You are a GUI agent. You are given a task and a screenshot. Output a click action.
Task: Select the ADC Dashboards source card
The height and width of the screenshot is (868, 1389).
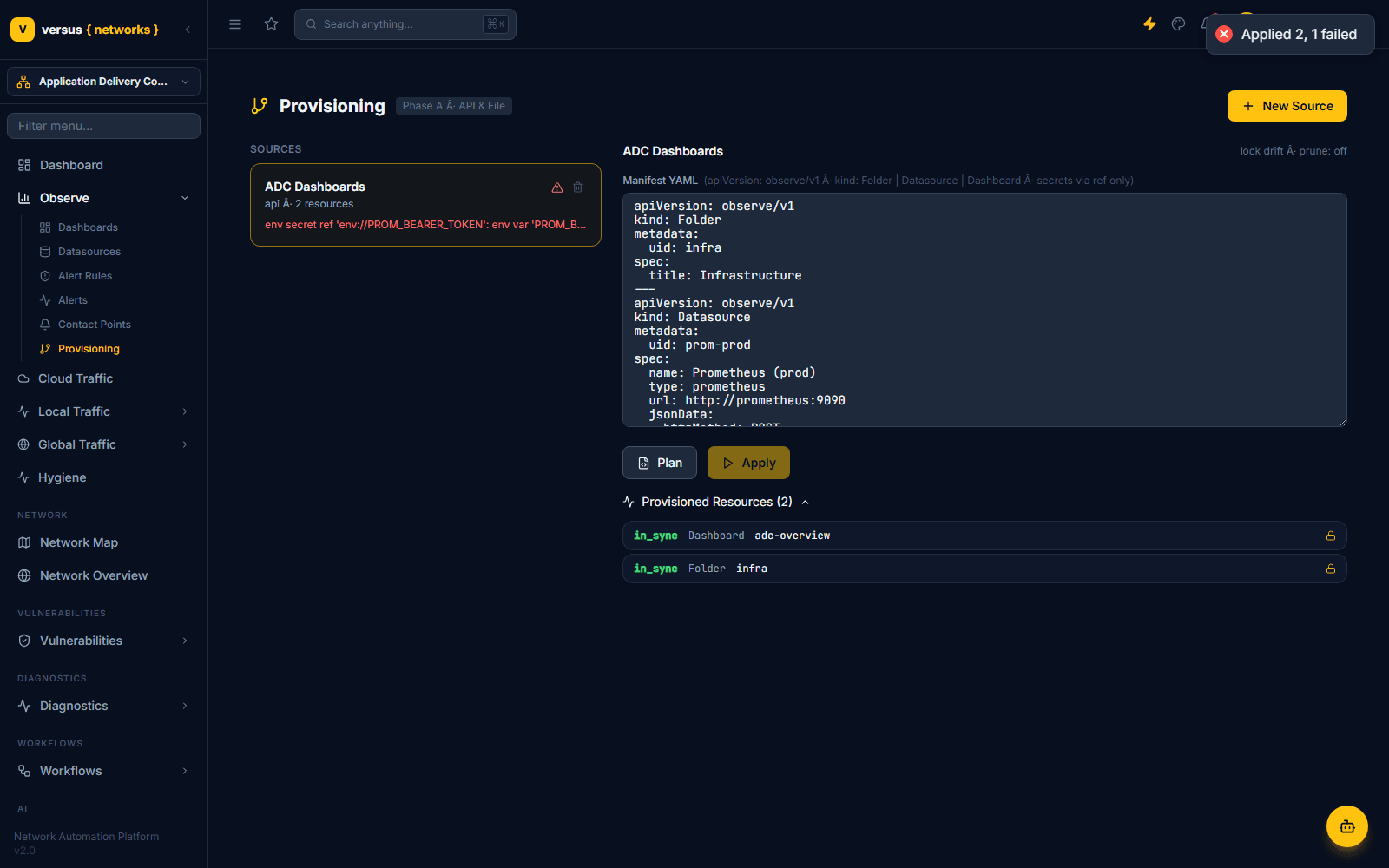click(425, 205)
